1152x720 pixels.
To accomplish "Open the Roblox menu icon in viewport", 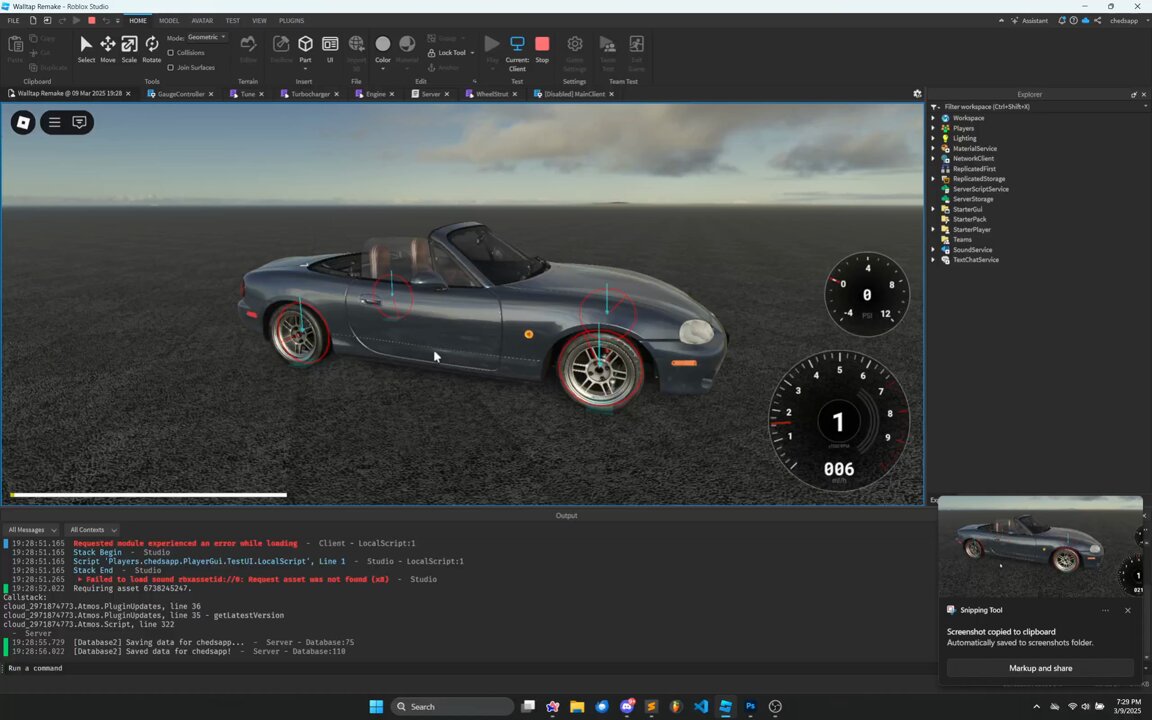I will click(x=23, y=123).
